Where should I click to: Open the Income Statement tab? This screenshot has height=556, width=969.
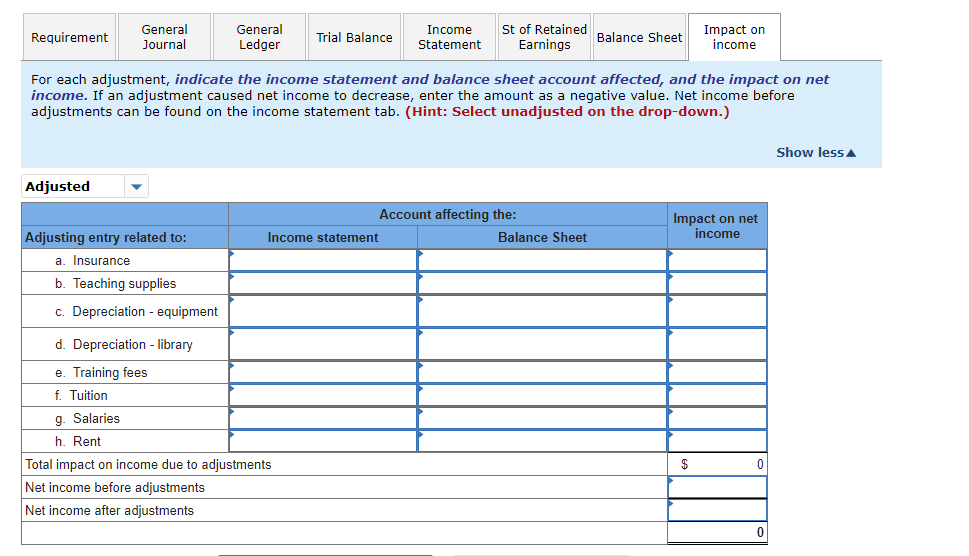449,37
